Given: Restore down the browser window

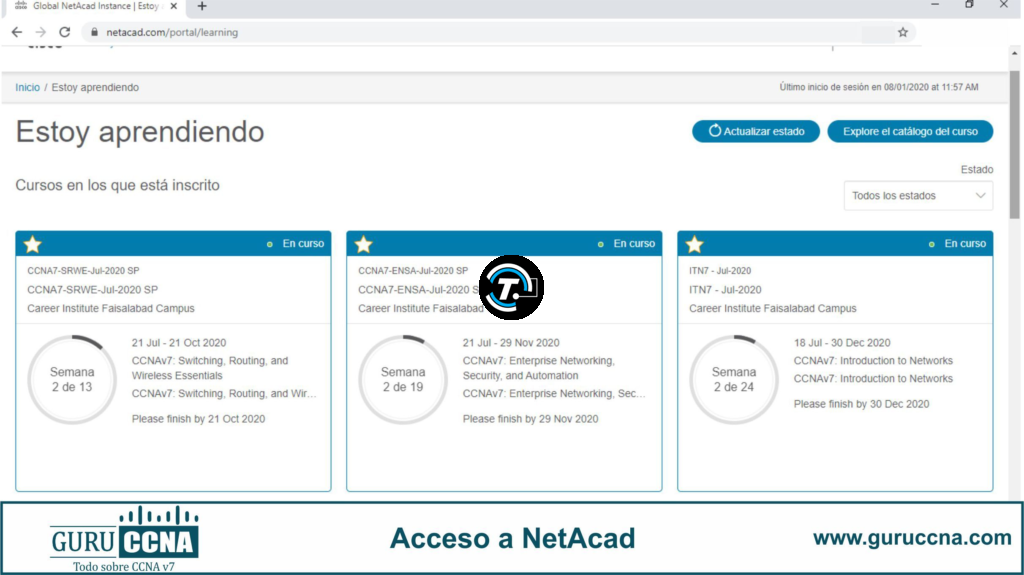Looking at the screenshot, I should 969,5.
